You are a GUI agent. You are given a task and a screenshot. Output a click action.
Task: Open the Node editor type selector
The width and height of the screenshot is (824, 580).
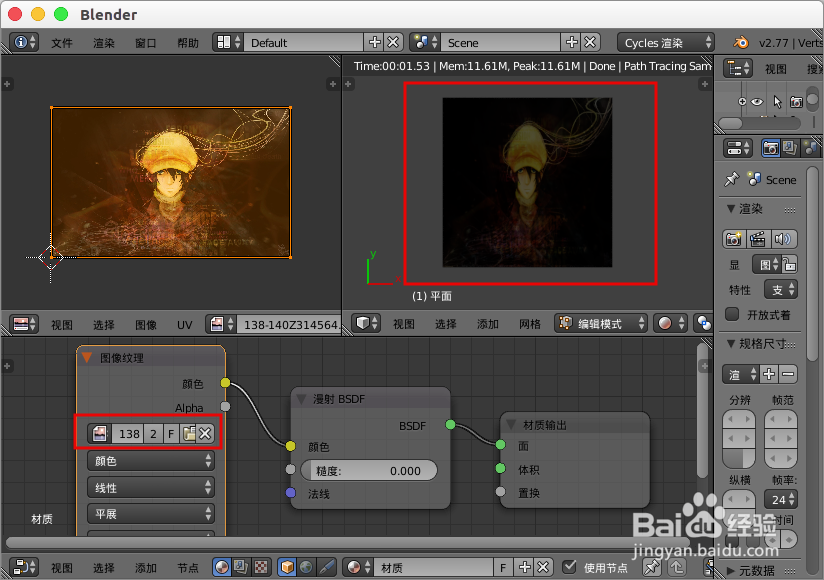(24, 567)
